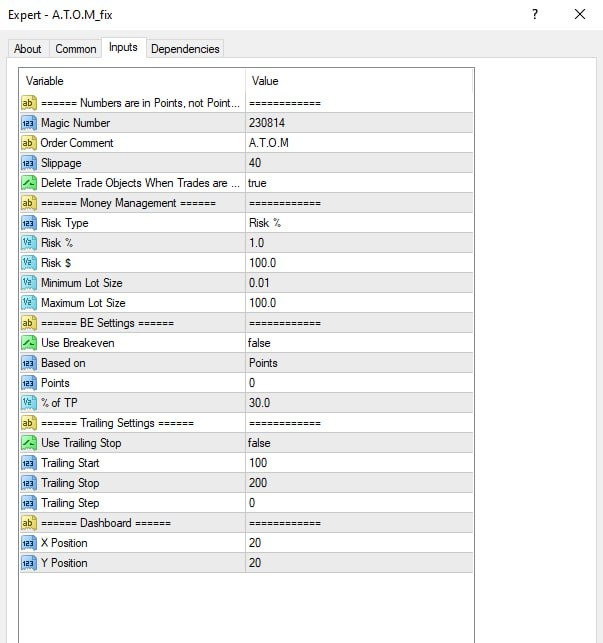Open the About tab
Viewport: 603px width, 643px height.
[x=27, y=49]
